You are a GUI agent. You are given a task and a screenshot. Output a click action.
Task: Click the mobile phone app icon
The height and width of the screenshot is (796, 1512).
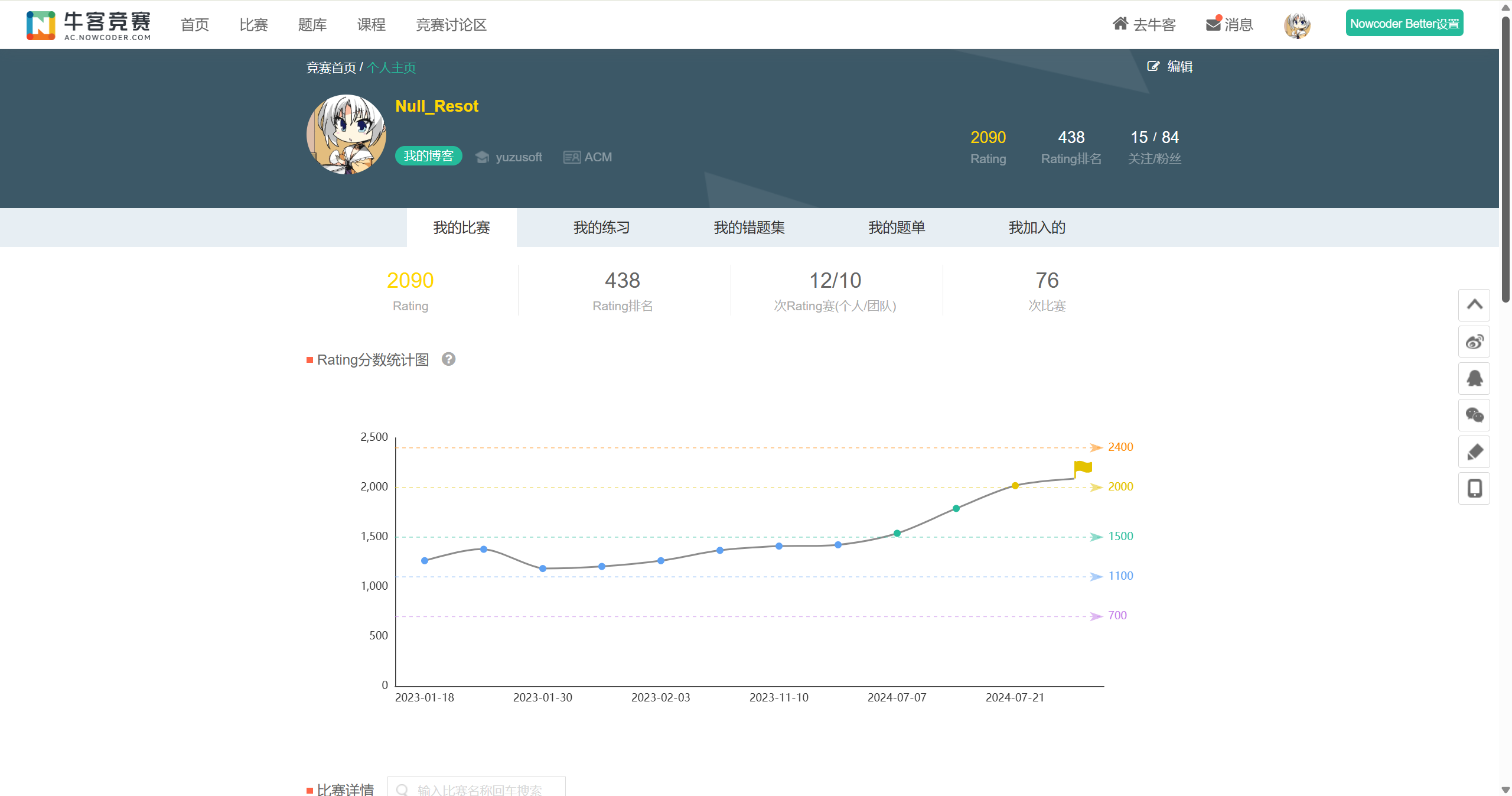pyautogui.click(x=1474, y=489)
